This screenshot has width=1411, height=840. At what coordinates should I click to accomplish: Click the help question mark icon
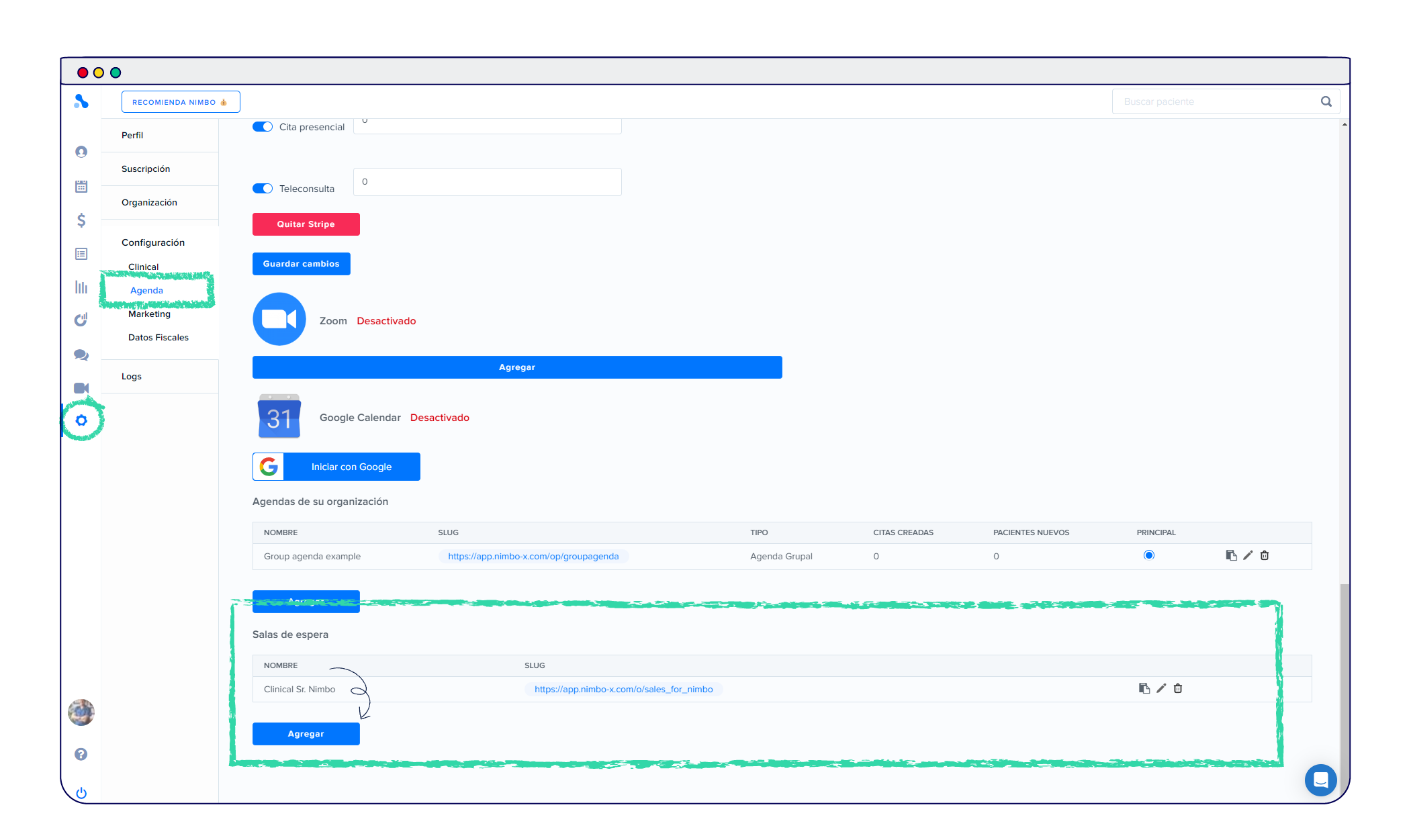point(81,754)
